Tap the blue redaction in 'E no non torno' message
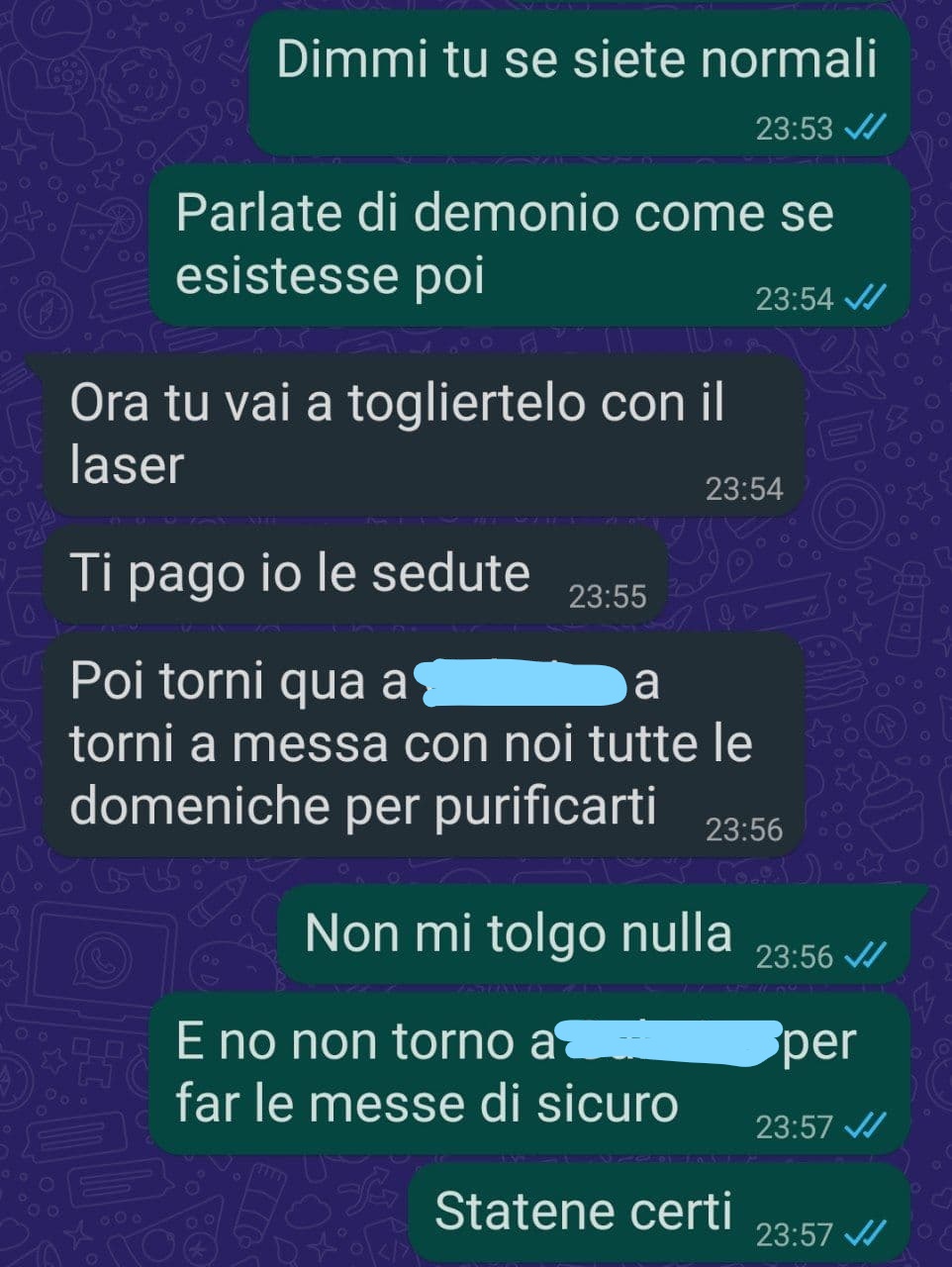This screenshot has height=1267, width=952. point(668,1040)
